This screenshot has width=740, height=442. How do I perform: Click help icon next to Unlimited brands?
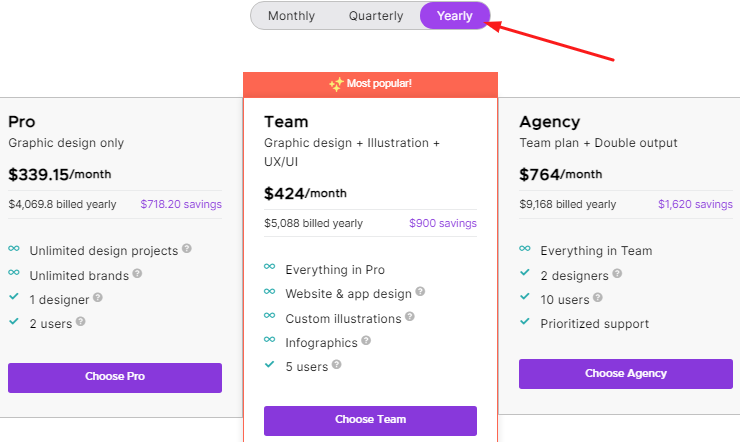137,273
